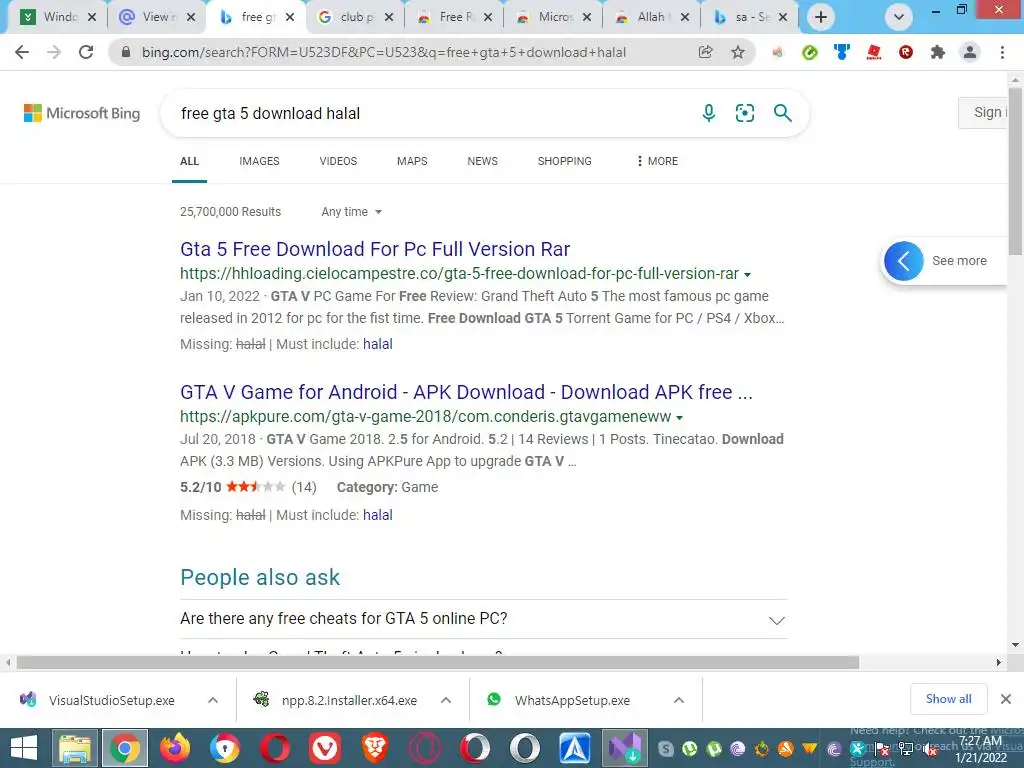1024x768 pixels.
Task: Share this page from the address bar
Action: coord(705,52)
